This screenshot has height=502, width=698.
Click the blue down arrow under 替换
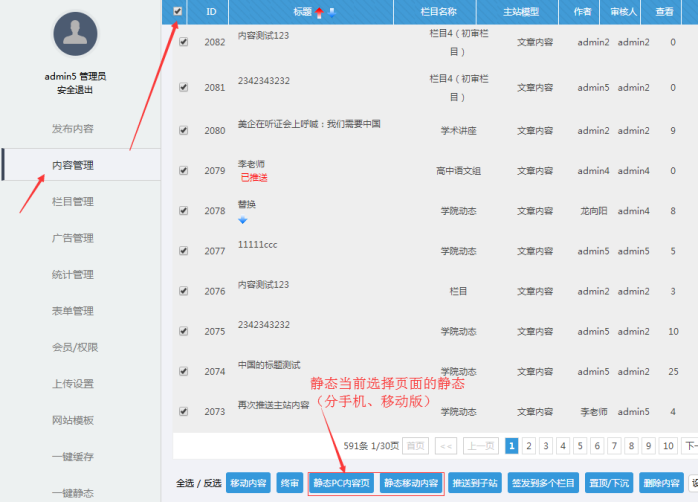pyautogui.click(x=242, y=220)
